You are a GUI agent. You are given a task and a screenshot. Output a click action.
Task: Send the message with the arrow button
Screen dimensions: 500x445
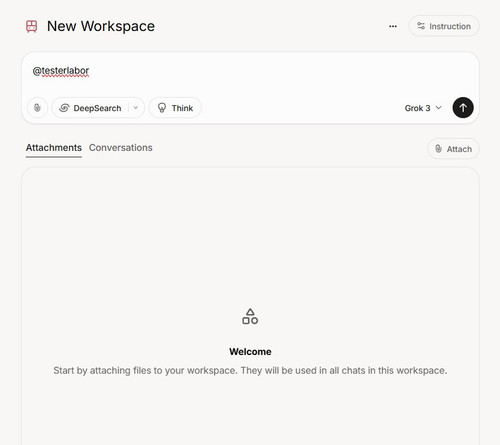[x=463, y=108]
